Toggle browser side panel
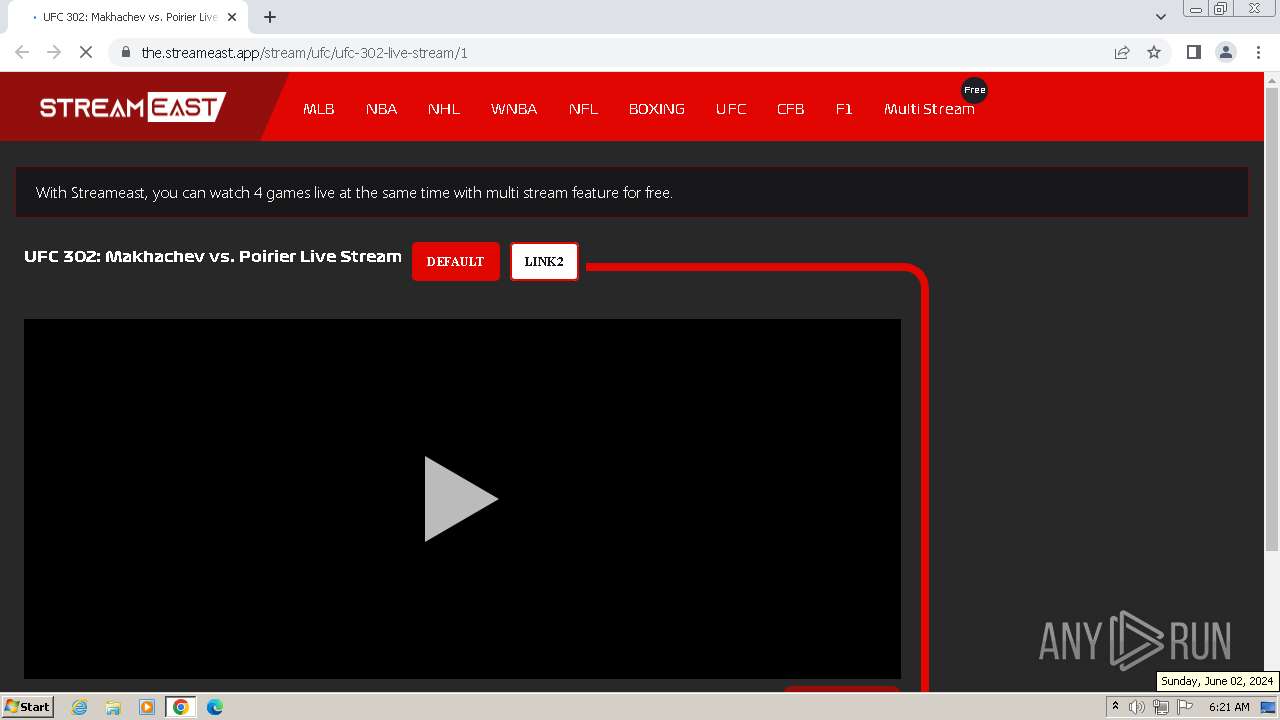 pyautogui.click(x=1193, y=52)
